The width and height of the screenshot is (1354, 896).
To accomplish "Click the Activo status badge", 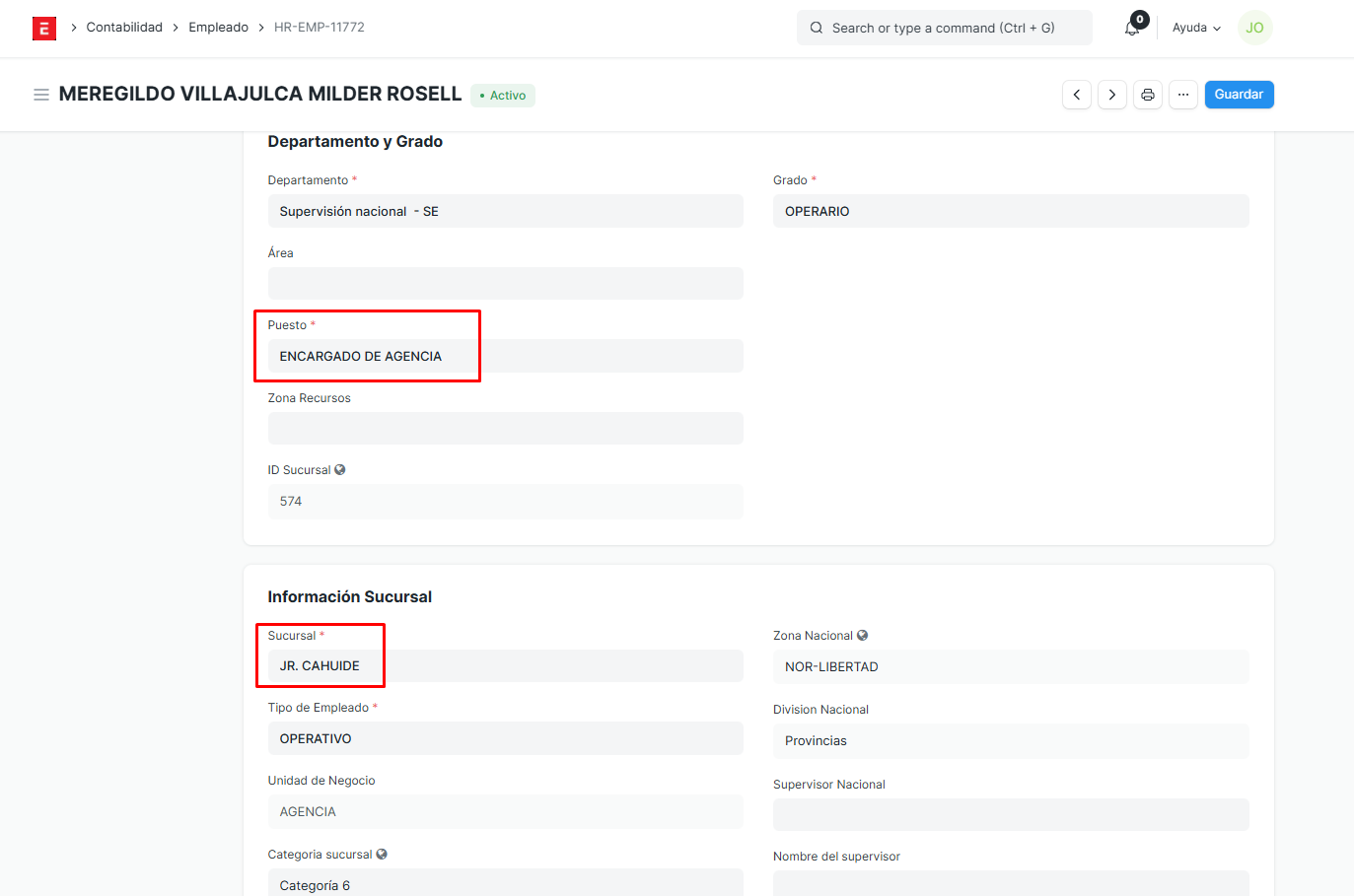I will [503, 96].
